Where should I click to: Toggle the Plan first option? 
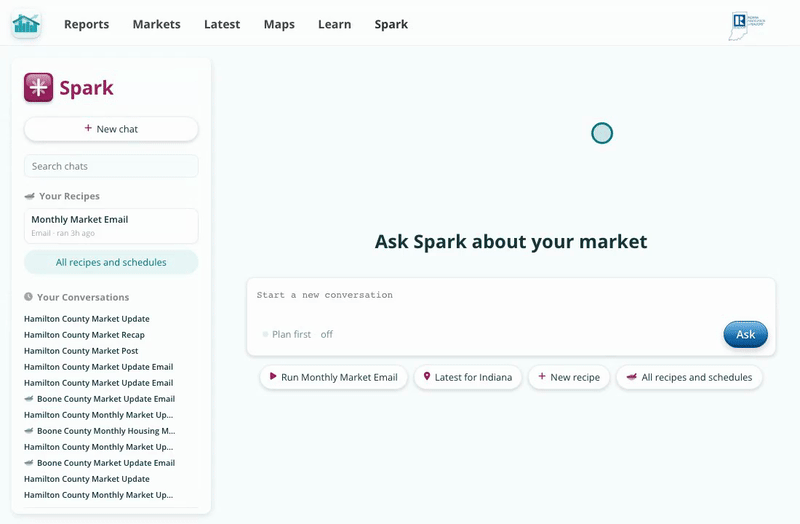click(x=297, y=335)
